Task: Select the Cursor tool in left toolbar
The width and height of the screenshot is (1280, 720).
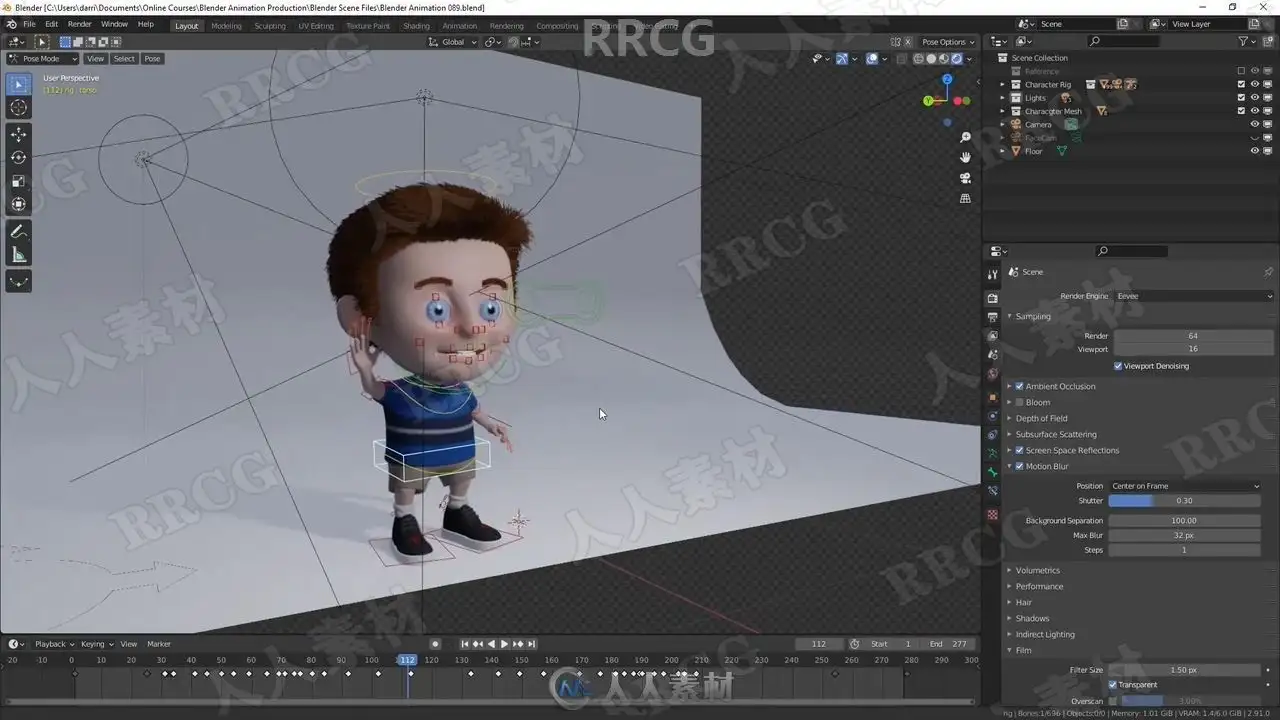Action: (x=18, y=107)
